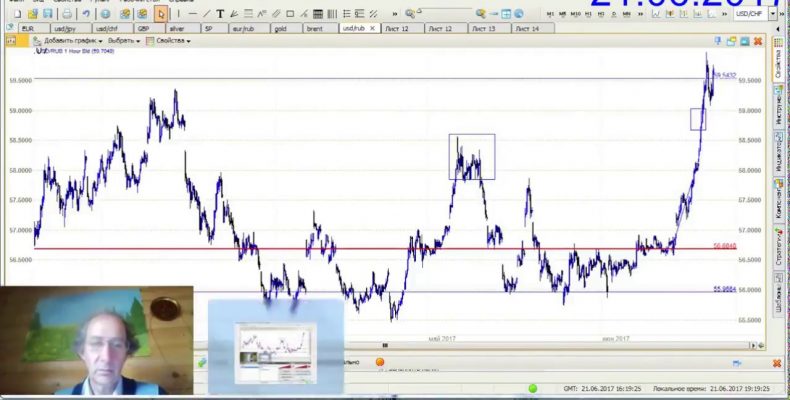This screenshot has height=400, width=790.
Task: Select the rectangle drawing tool
Action: click(x=290, y=14)
